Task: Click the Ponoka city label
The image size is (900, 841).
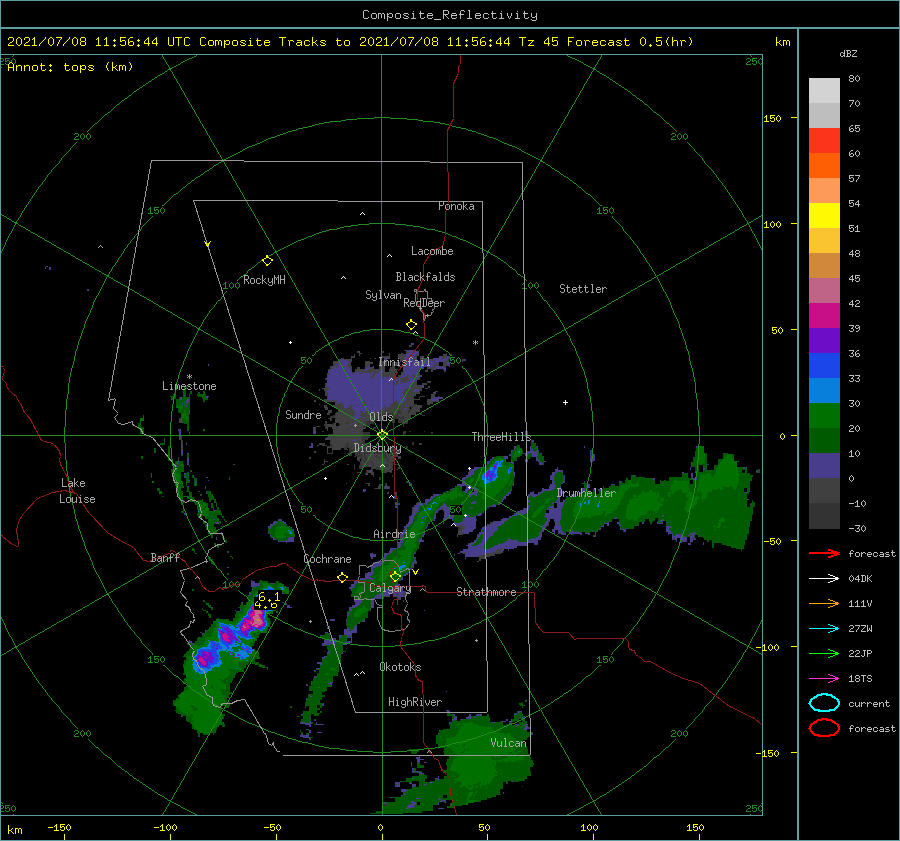Action: point(456,206)
